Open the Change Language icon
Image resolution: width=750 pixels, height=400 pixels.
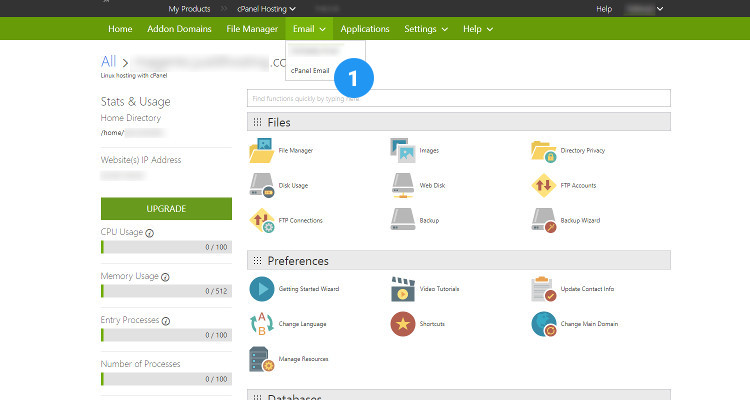(x=261, y=324)
